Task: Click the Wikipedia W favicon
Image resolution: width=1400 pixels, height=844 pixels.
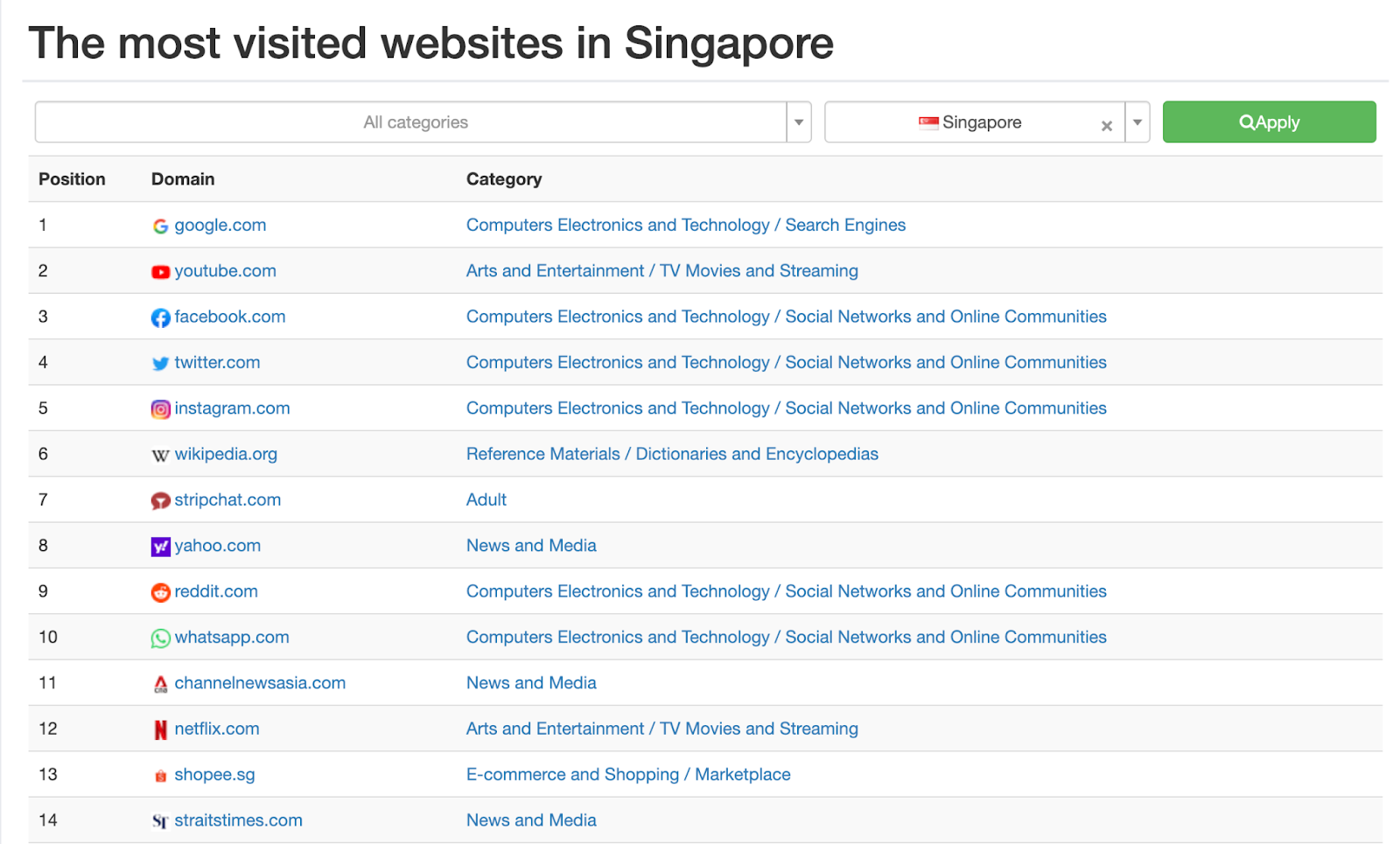Action: (x=160, y=456)
